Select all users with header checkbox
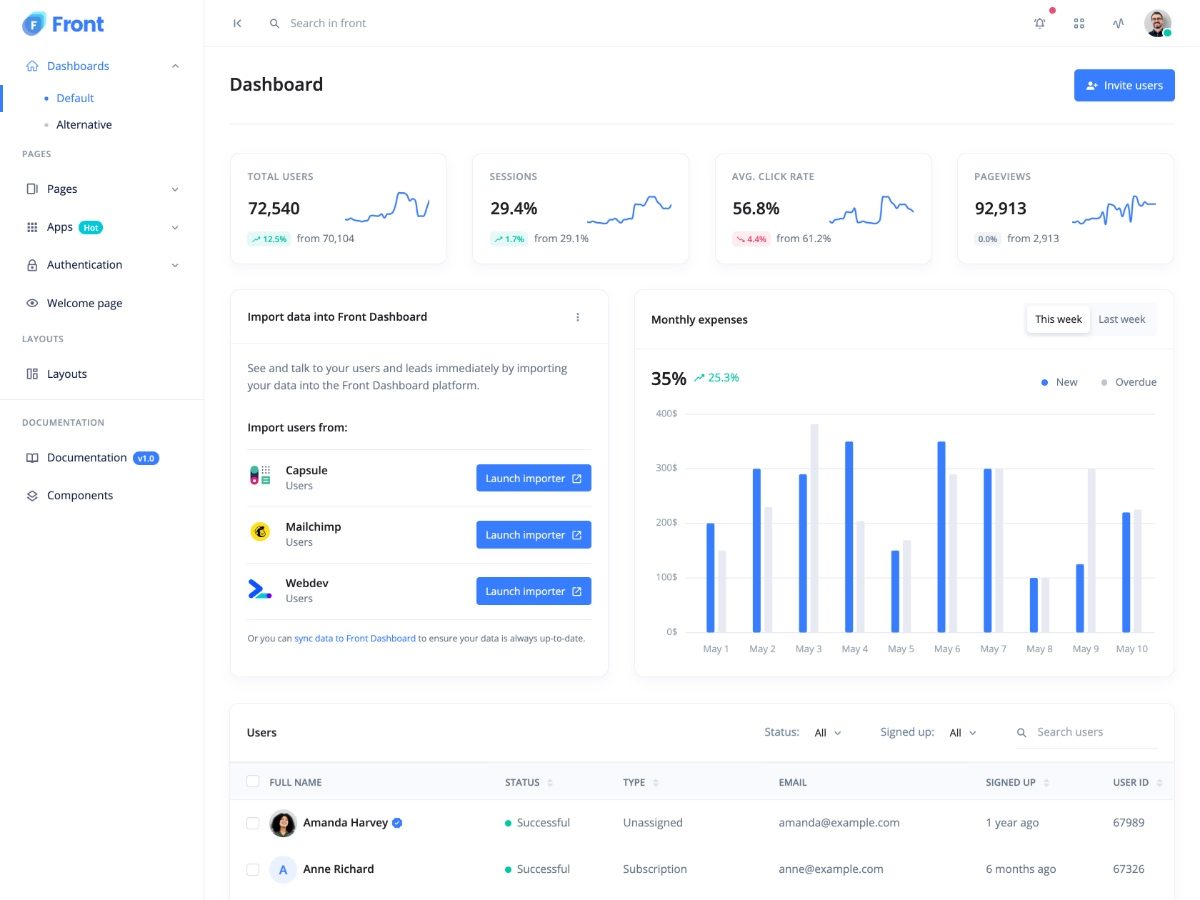This screenshot has width=1200, height=900. click(253, 782)
